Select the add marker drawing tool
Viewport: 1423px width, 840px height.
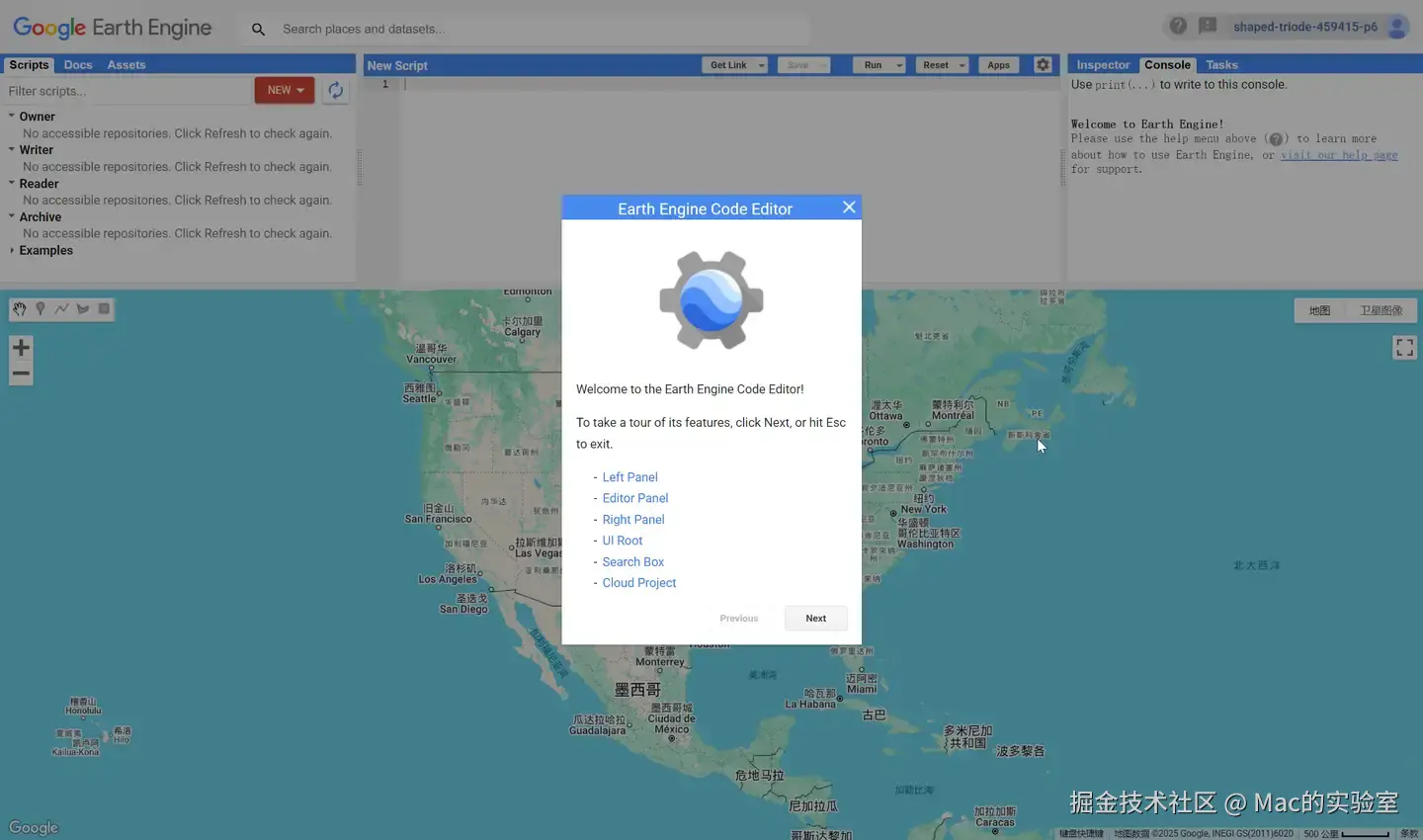[41, 309]
